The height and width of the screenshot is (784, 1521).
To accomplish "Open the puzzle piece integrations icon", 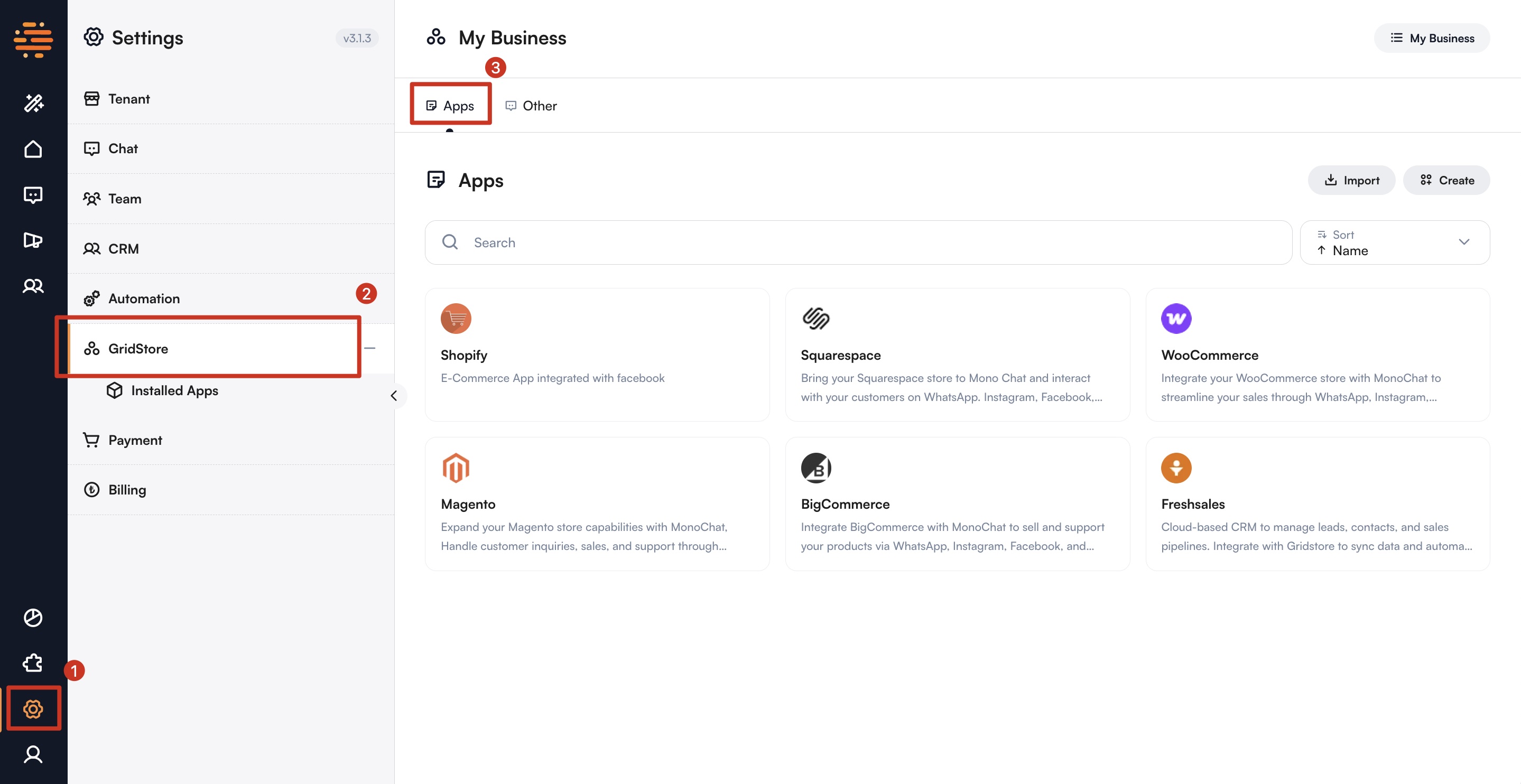I will coord(33,663).
